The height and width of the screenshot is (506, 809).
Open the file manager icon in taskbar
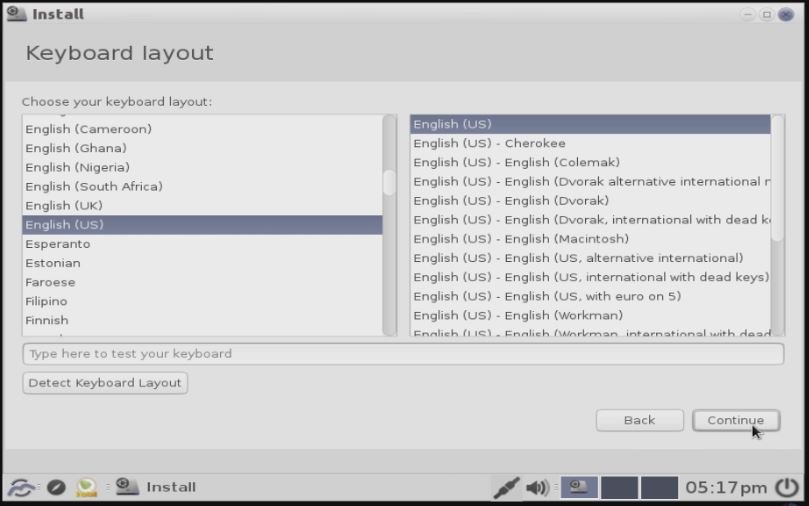(86, 487)
